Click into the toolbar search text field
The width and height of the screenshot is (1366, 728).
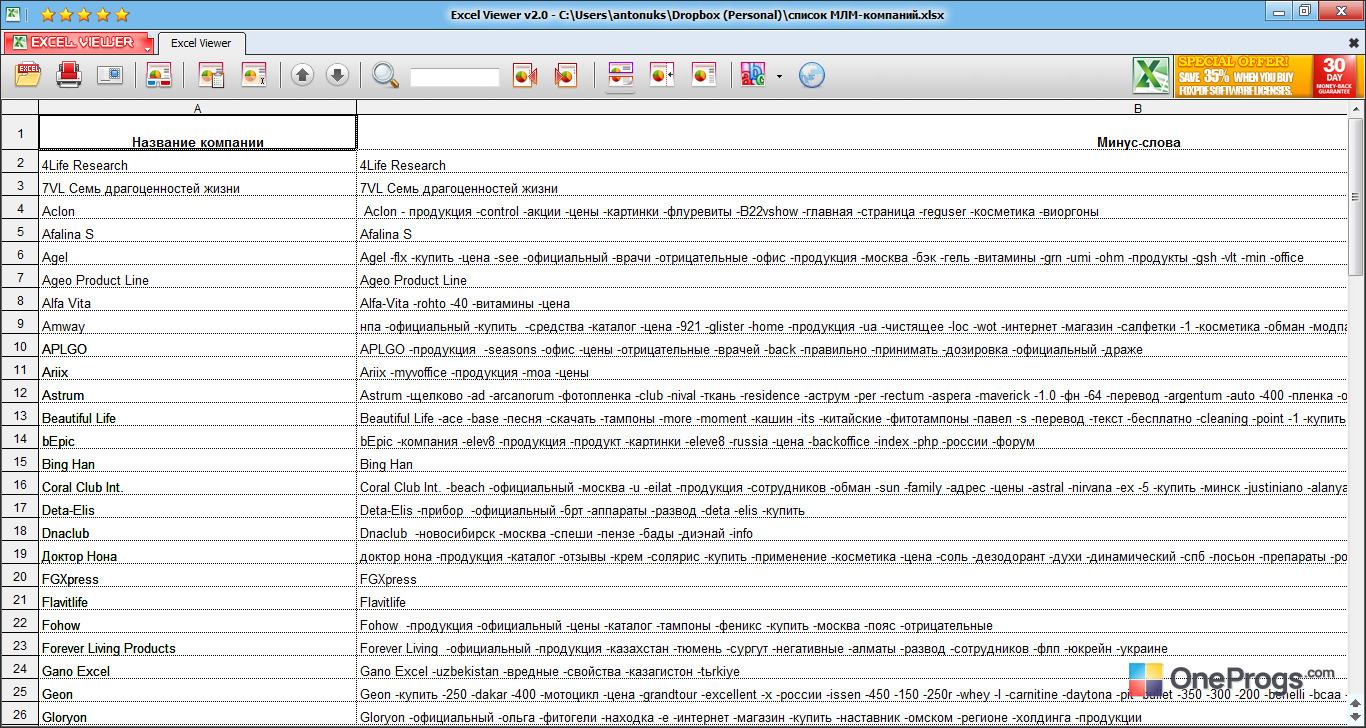[x=454, y=76]
